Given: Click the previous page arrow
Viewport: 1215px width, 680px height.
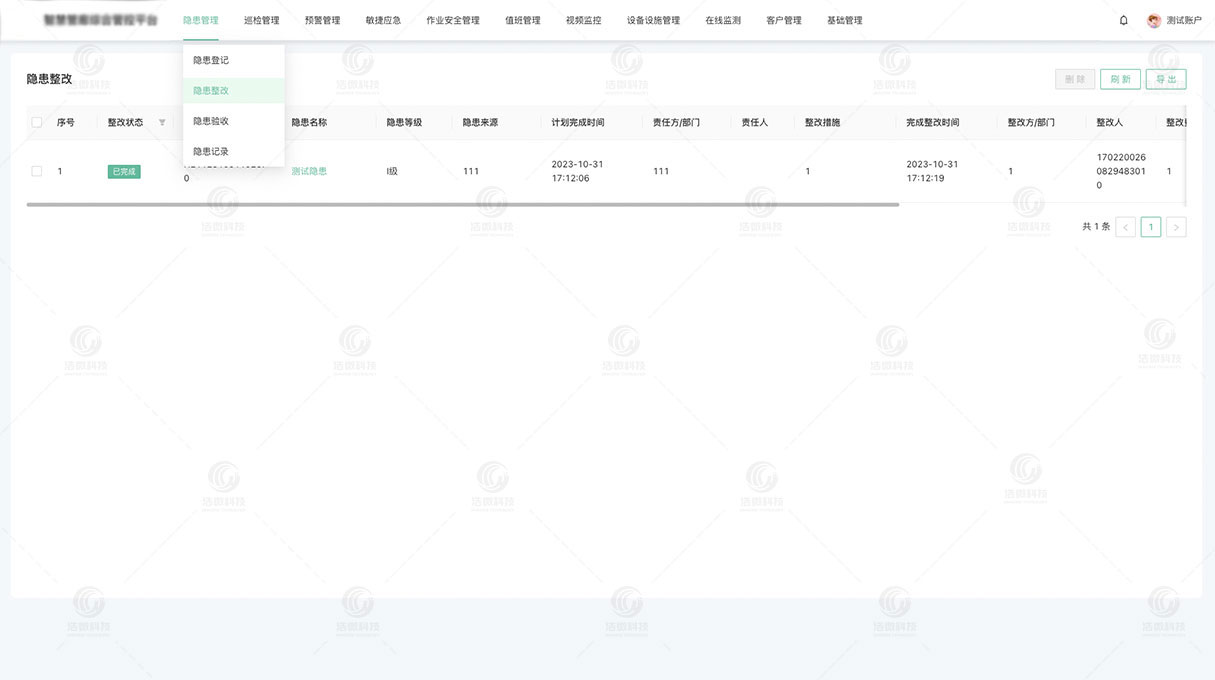Looking at the screenshot, I should pyautogui.click(x=1125, y=227).
